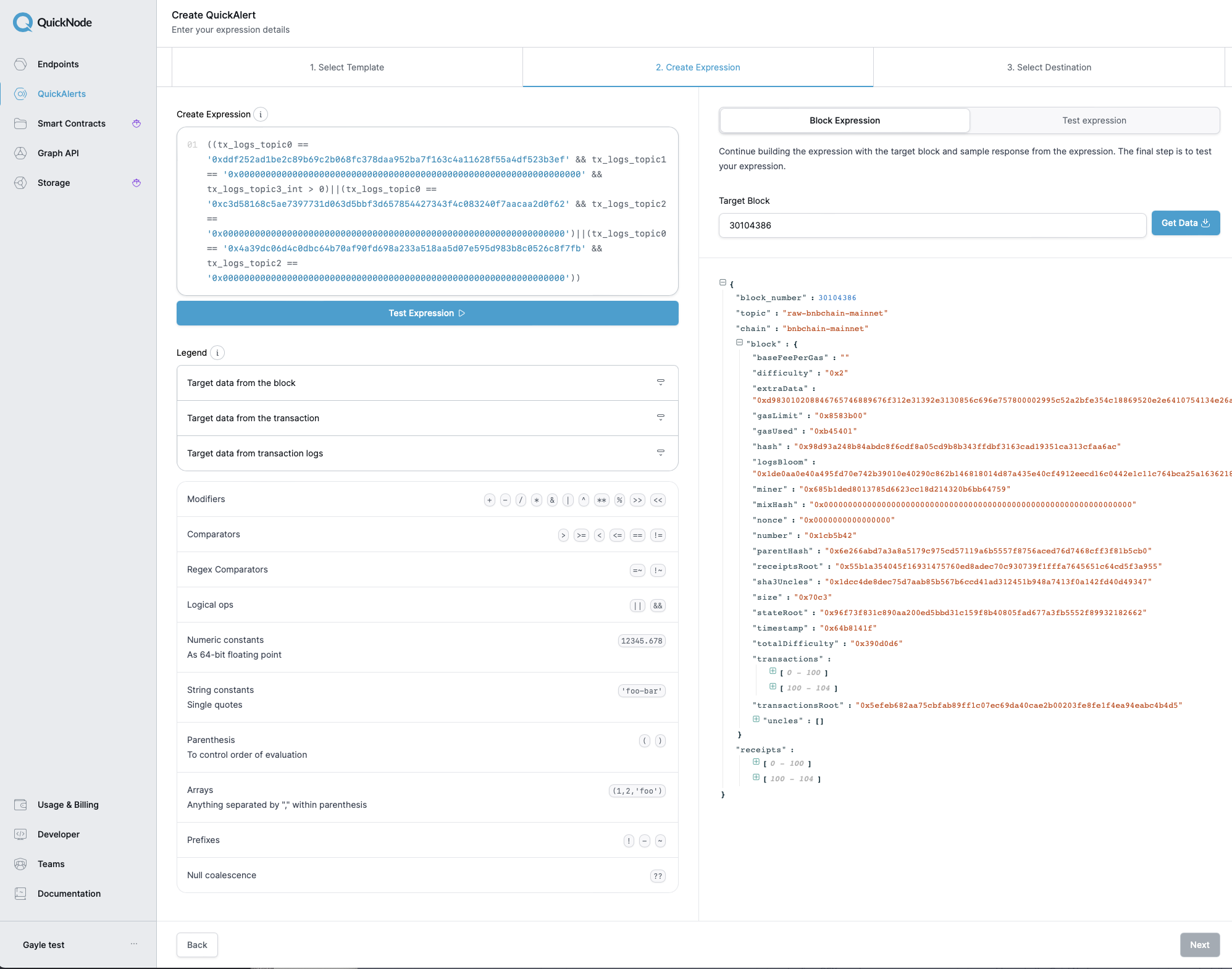
Task: Go to Select Template step
Action: tap(347, 67)
